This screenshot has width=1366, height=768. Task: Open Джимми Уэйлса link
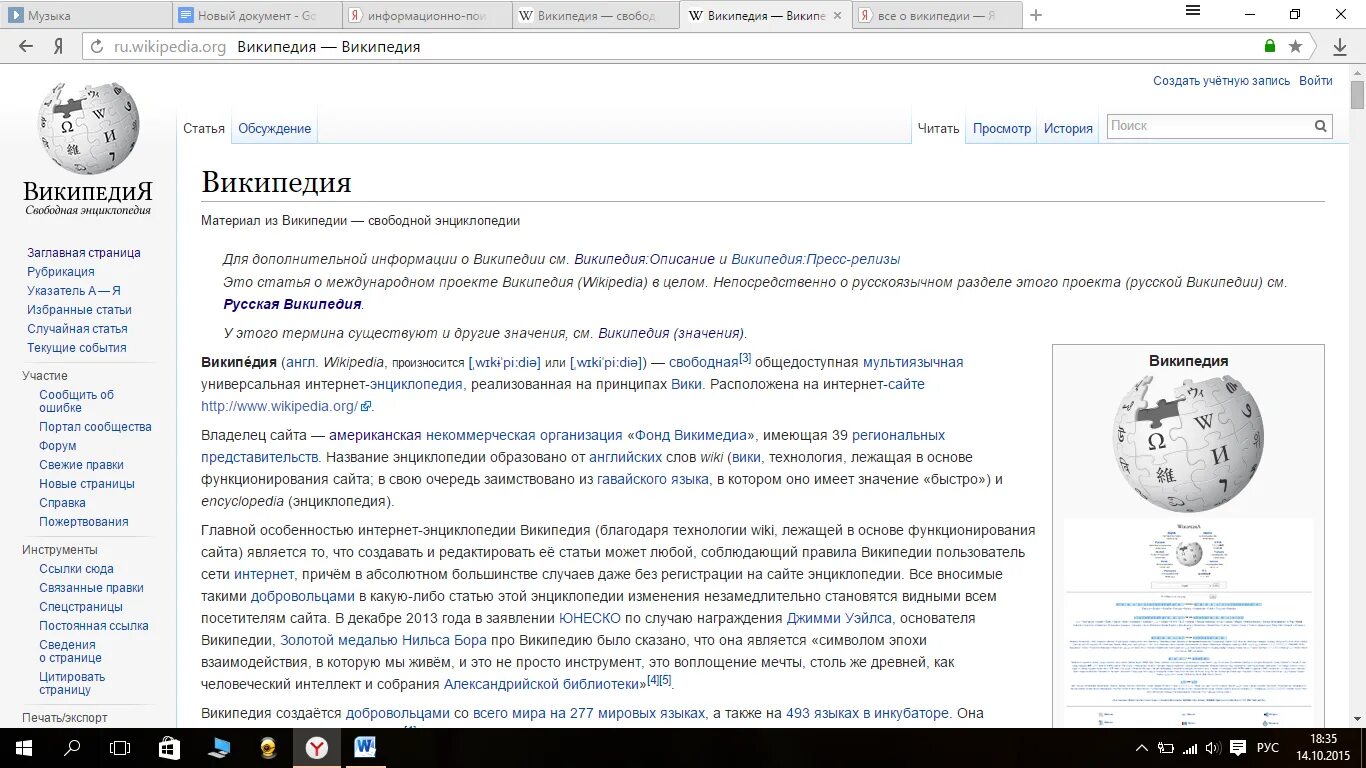tap(838, 618)
